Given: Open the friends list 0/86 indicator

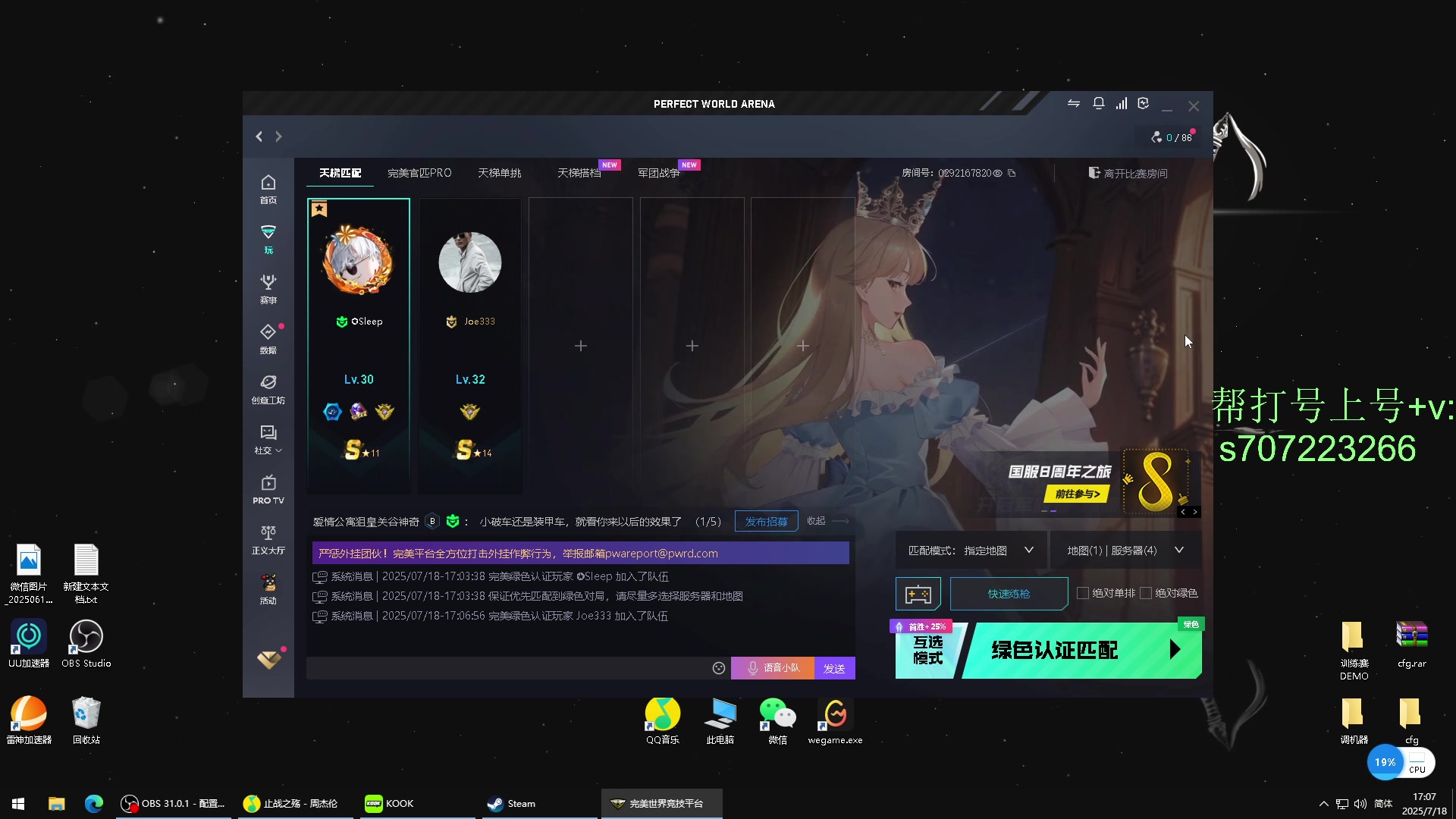Looking at the screenshot, I should 1173,137.
